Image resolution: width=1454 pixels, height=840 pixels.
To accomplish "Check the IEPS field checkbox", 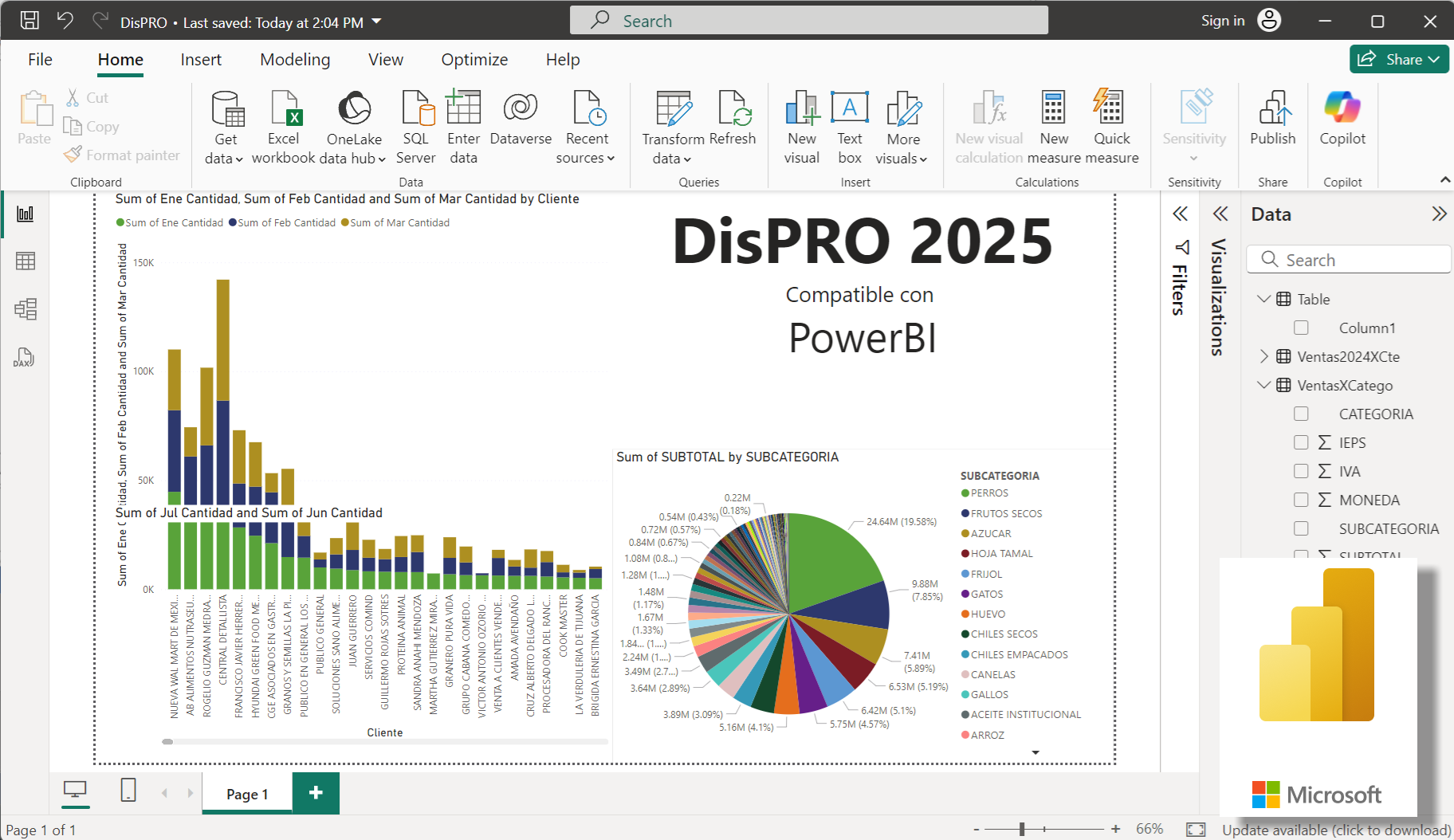I will 1301,442.
